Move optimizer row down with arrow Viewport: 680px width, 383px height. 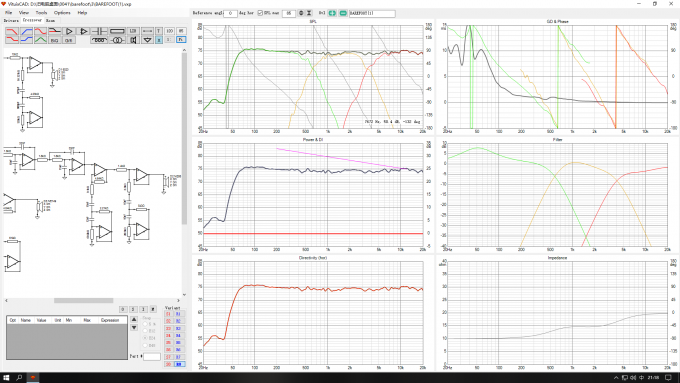click(x=134, y=327)
